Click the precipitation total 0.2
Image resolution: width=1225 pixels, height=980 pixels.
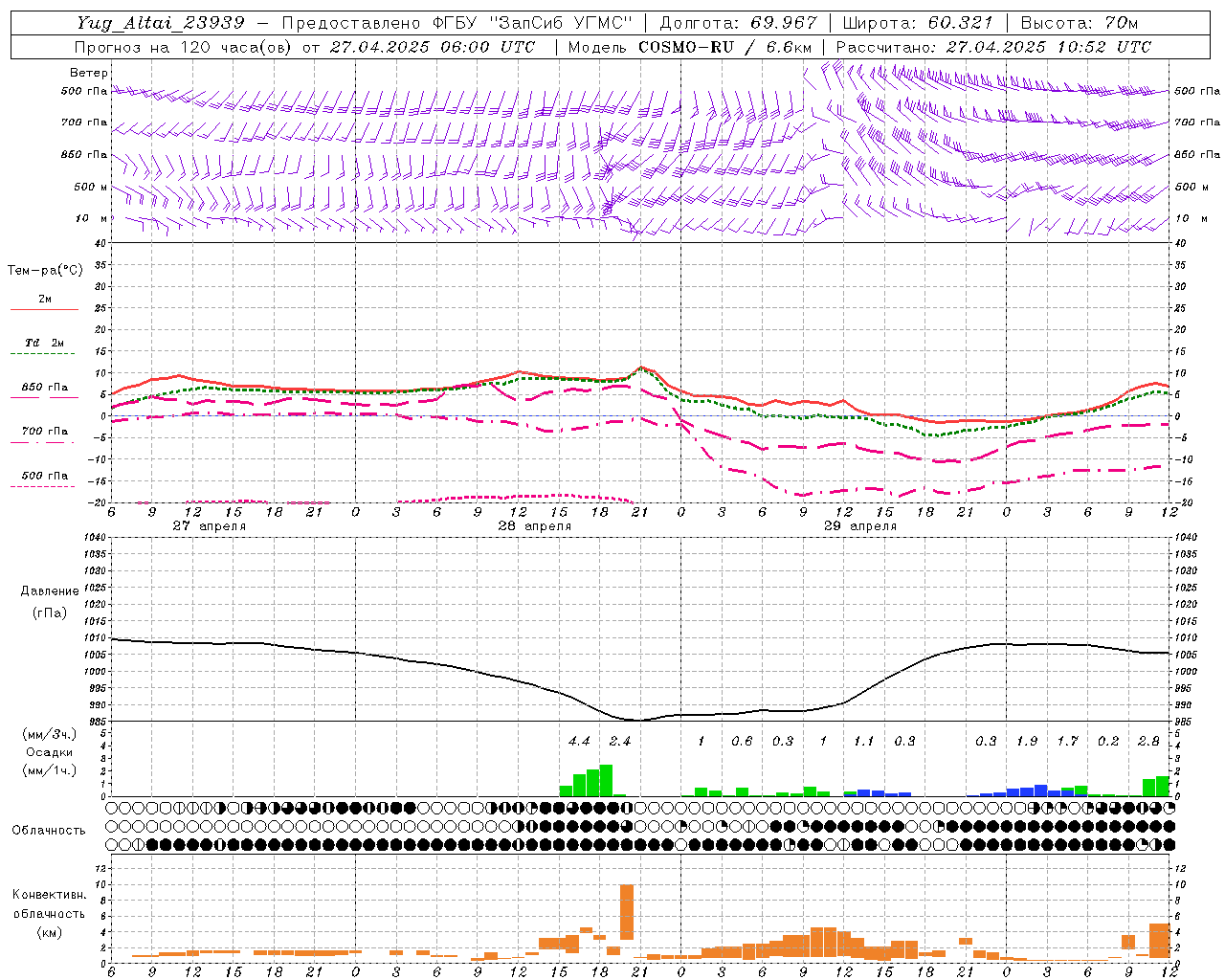[x=1108, y=741]
